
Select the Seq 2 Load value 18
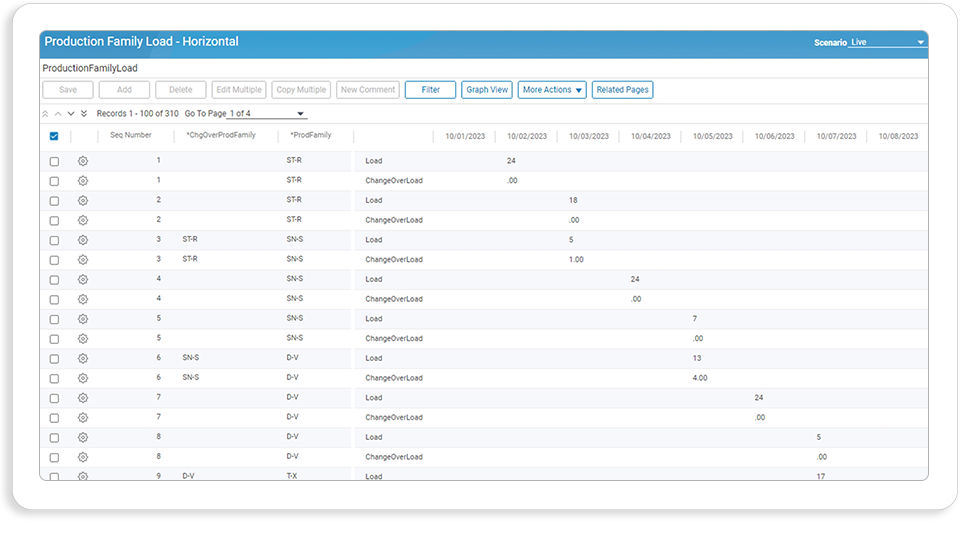point(573,200)
